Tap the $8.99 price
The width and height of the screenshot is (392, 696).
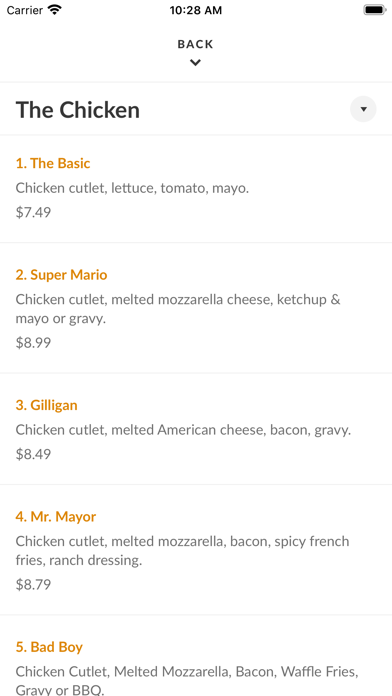(33, 343)
